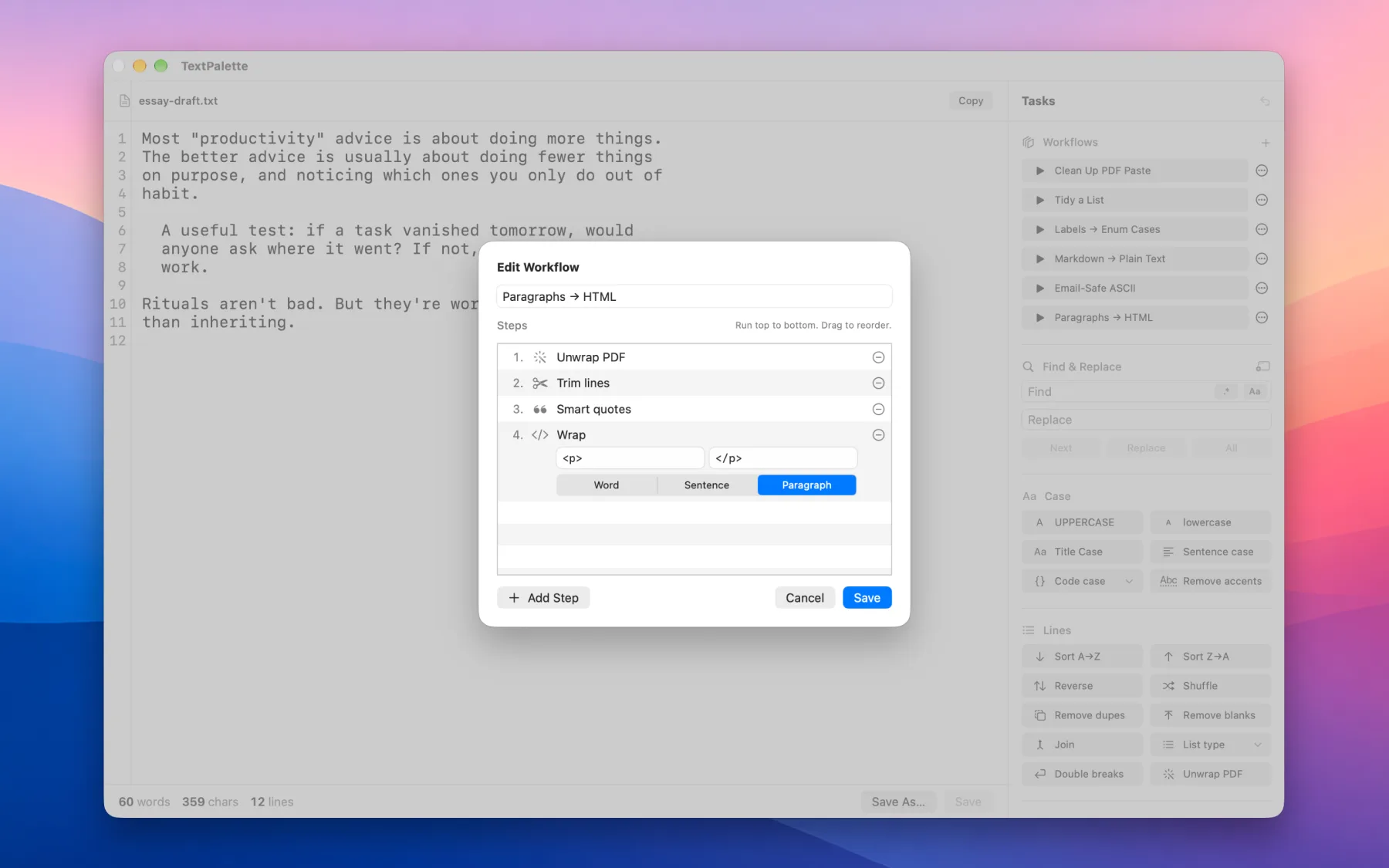Viewport: 1389px width, 868px height.
Task: Remove the Smart quotes step
Action: 878,409
